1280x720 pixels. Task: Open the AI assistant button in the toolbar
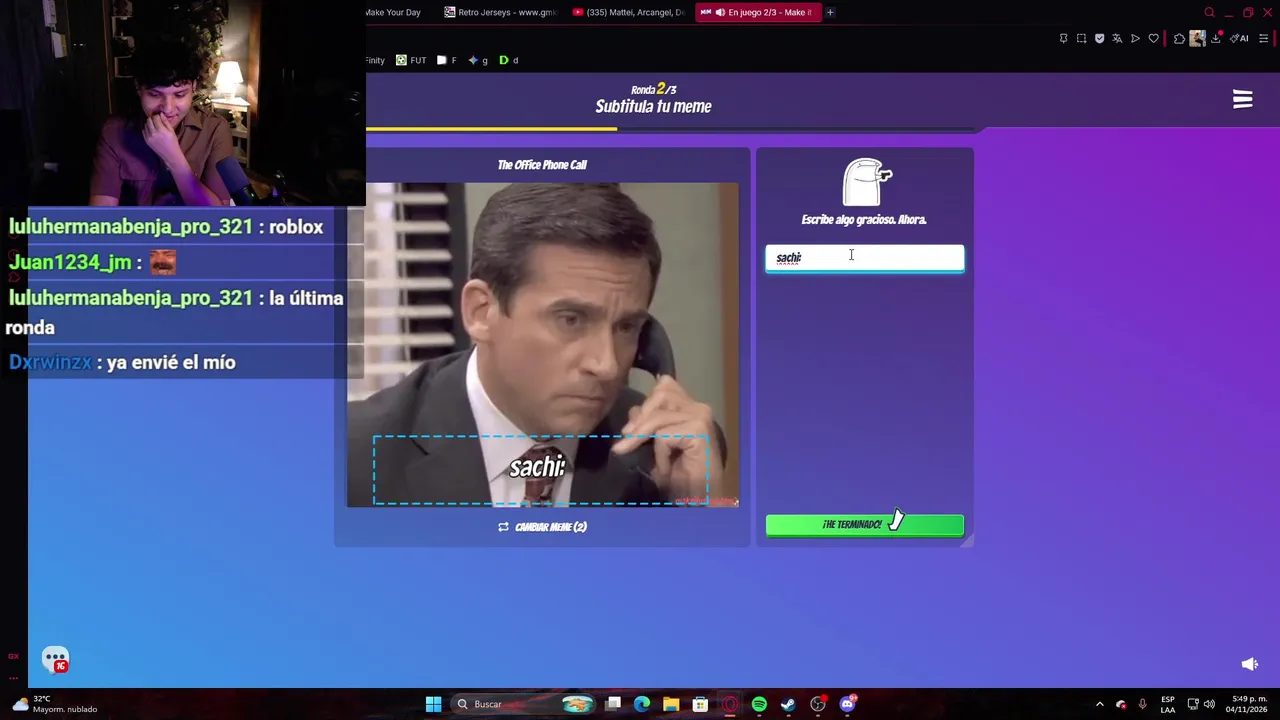click(1239, 39)
